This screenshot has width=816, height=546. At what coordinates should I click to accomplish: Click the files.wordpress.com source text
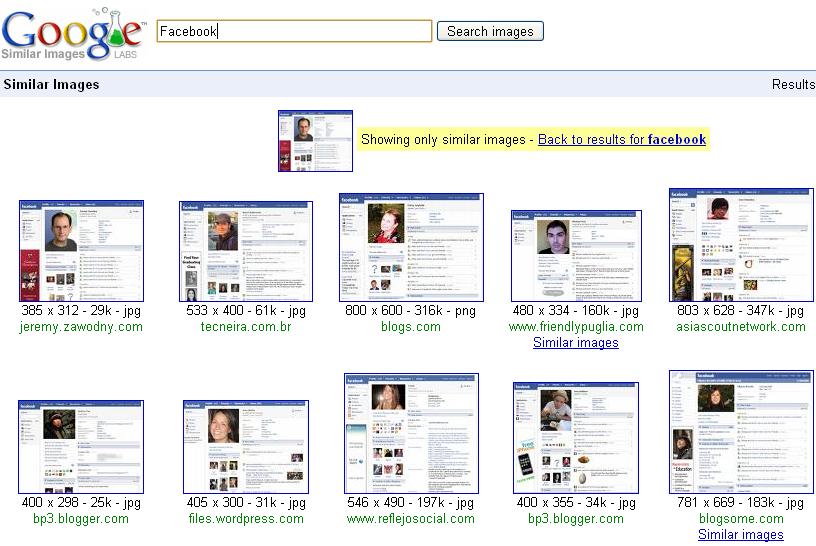pyautogui.click(x=246, y=519)
